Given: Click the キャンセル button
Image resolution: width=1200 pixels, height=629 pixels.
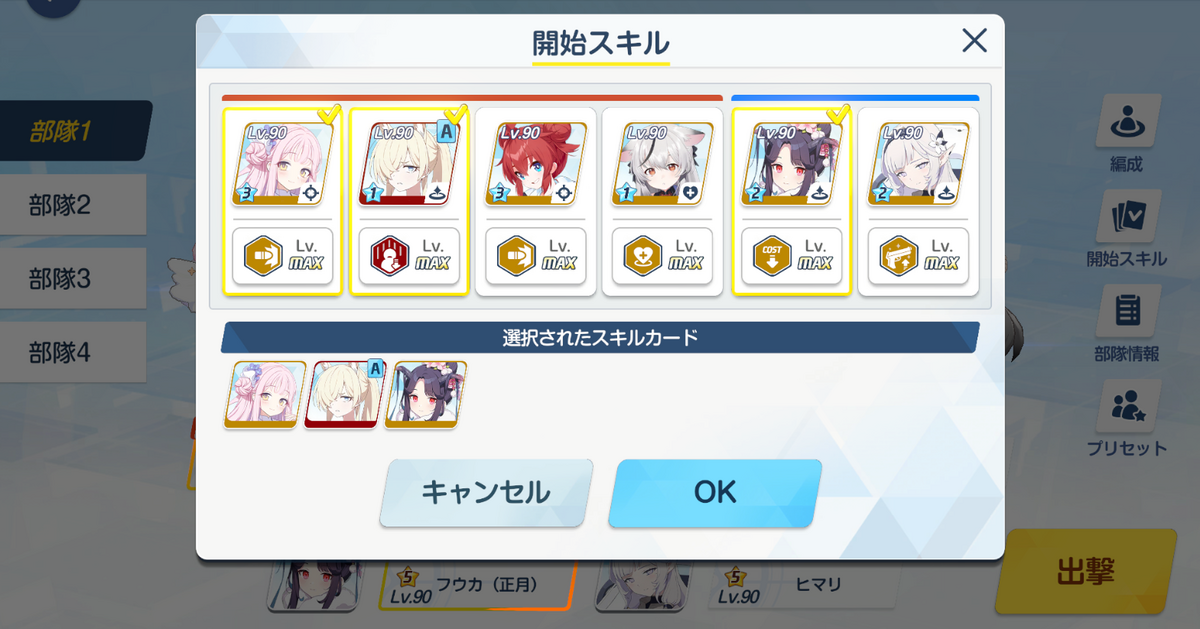Looking at the screenshot, I should [x=486, y=493].
